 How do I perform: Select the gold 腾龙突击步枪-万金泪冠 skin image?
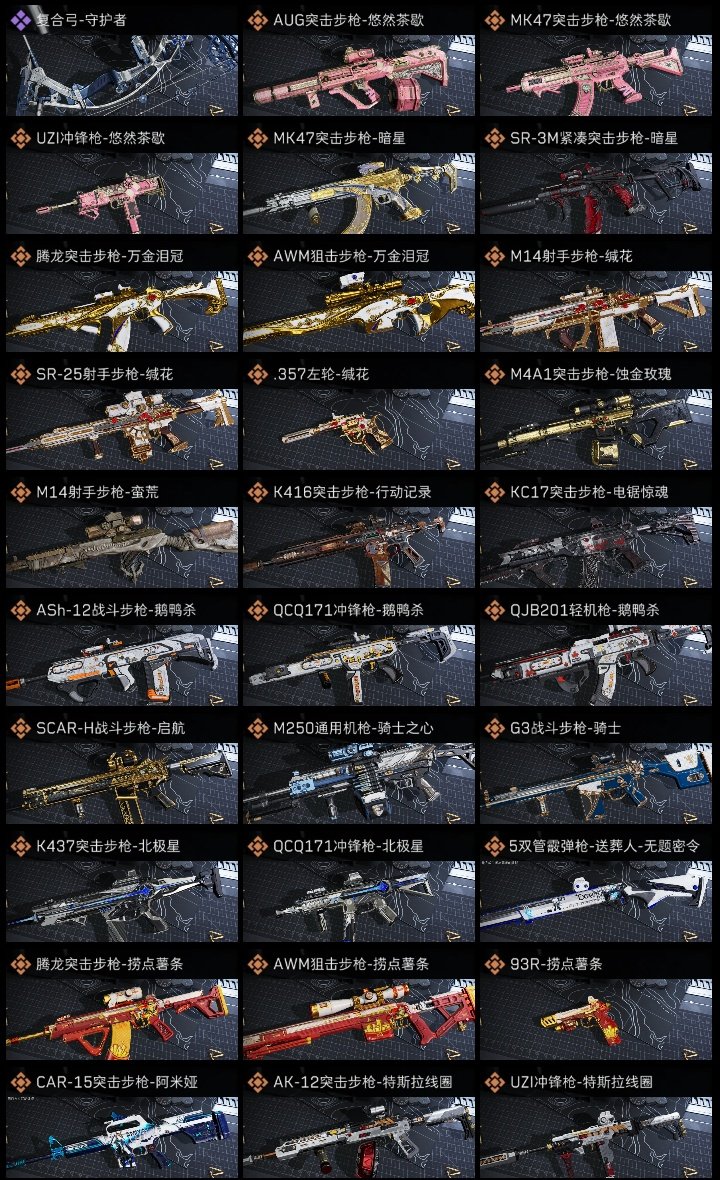click(122, 312)
